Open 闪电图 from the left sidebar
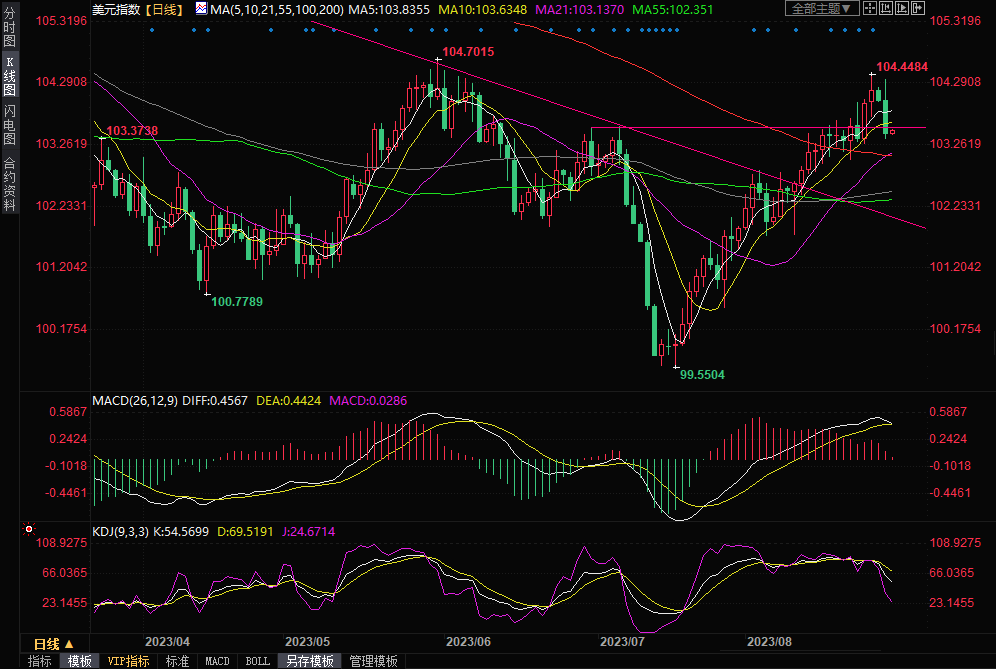 coord(9,125)
